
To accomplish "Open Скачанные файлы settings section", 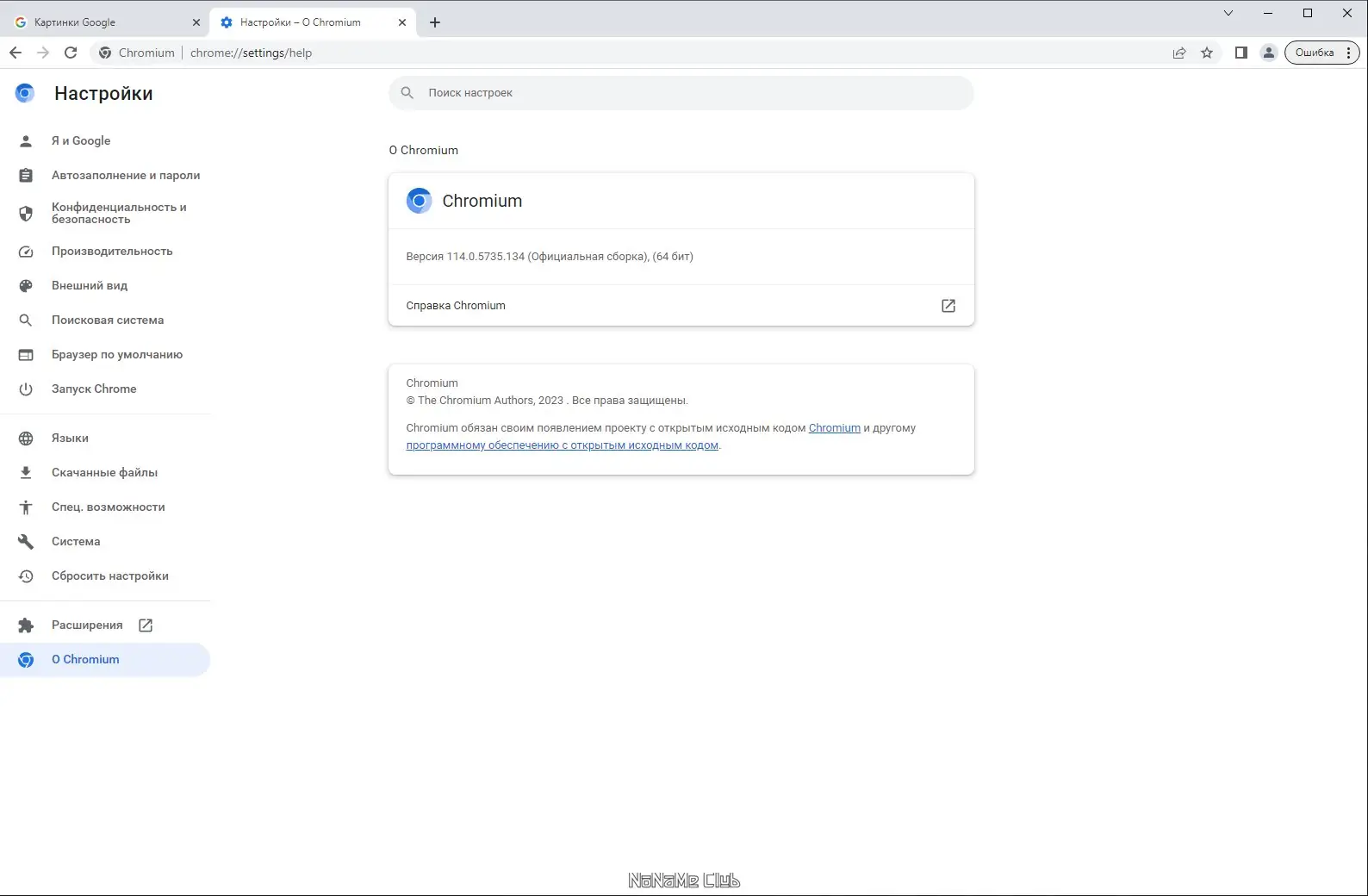I will click(105, 473).
